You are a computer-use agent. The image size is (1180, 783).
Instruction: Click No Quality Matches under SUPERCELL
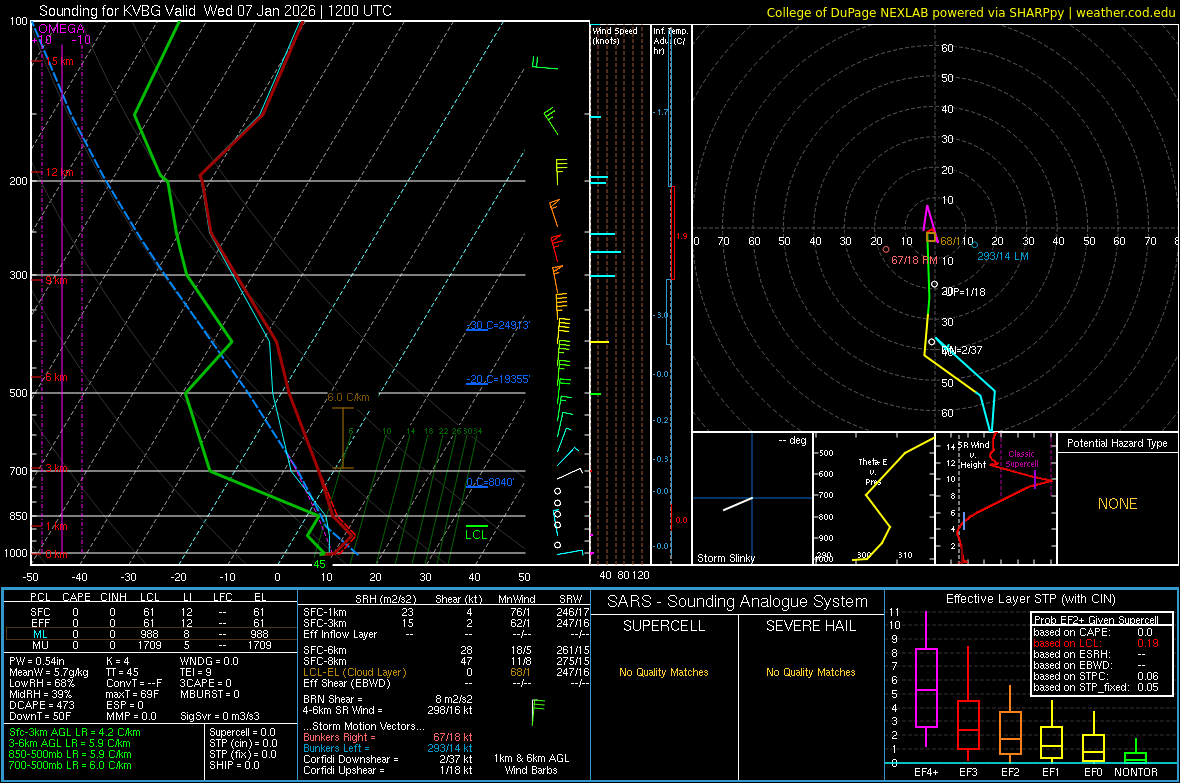tap(664, 672)
